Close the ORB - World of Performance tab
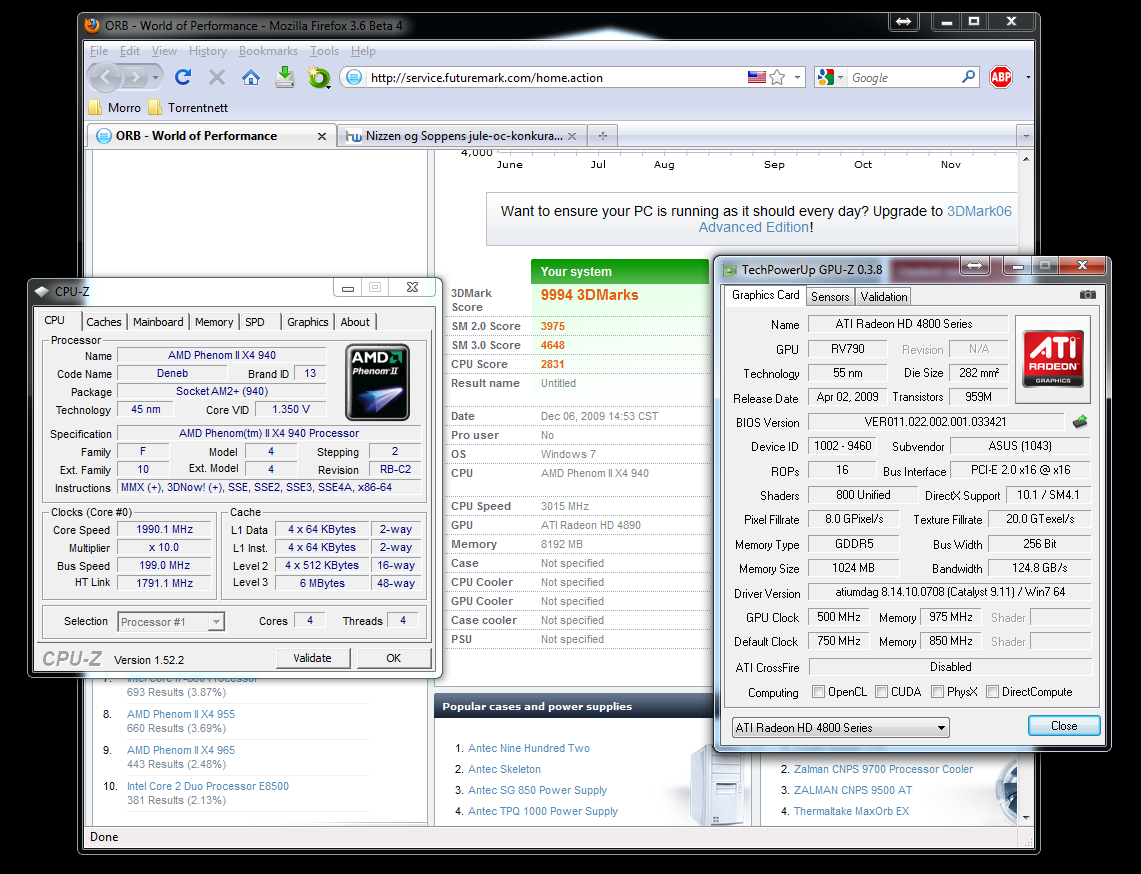The image size is (1141, 874). pos(322,136)
